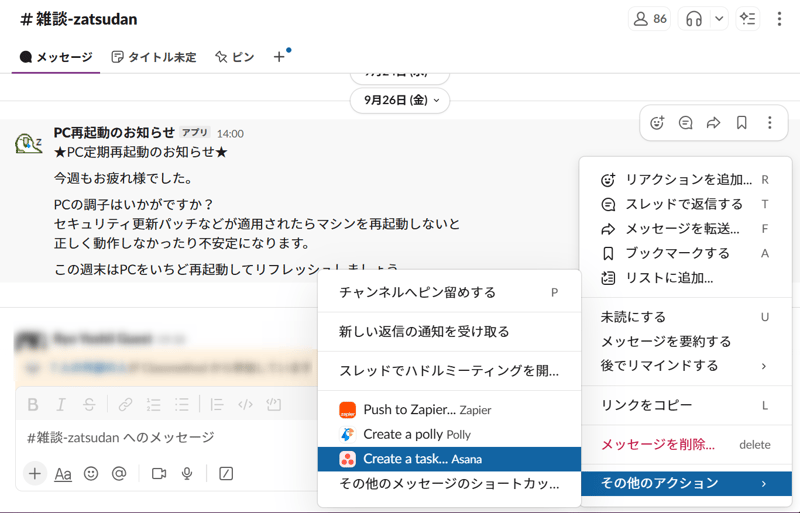Viewport: 800px width, 513px height.
Task: Open the huddle headphones icon
Action: tap(694, 19)
